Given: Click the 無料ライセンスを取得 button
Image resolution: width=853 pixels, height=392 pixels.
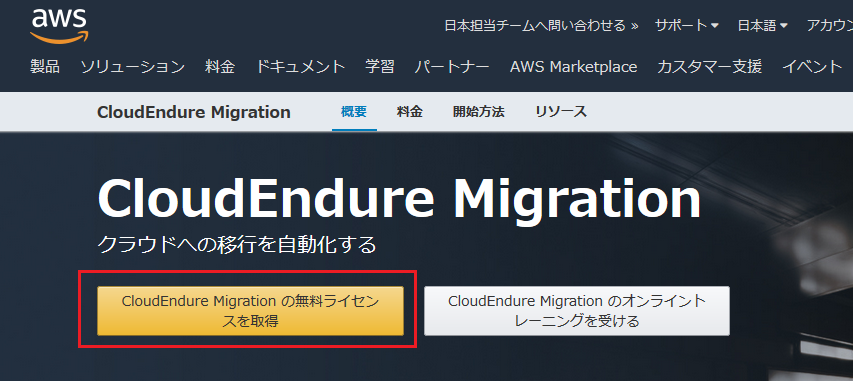Looking at the screenshot, I should (250, 311).
